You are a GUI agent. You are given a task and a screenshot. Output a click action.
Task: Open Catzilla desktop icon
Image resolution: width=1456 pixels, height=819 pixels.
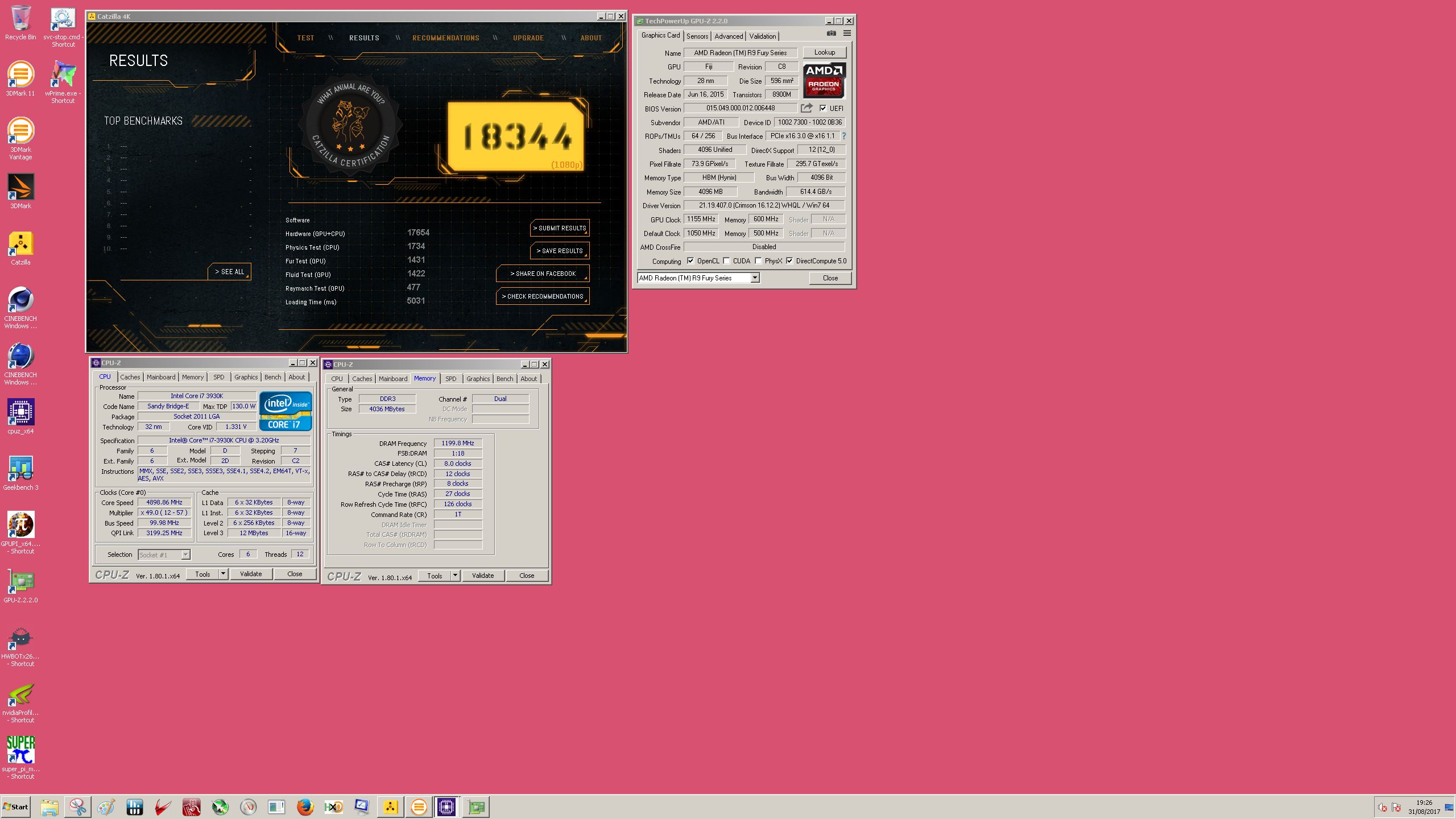pos(20,248)
